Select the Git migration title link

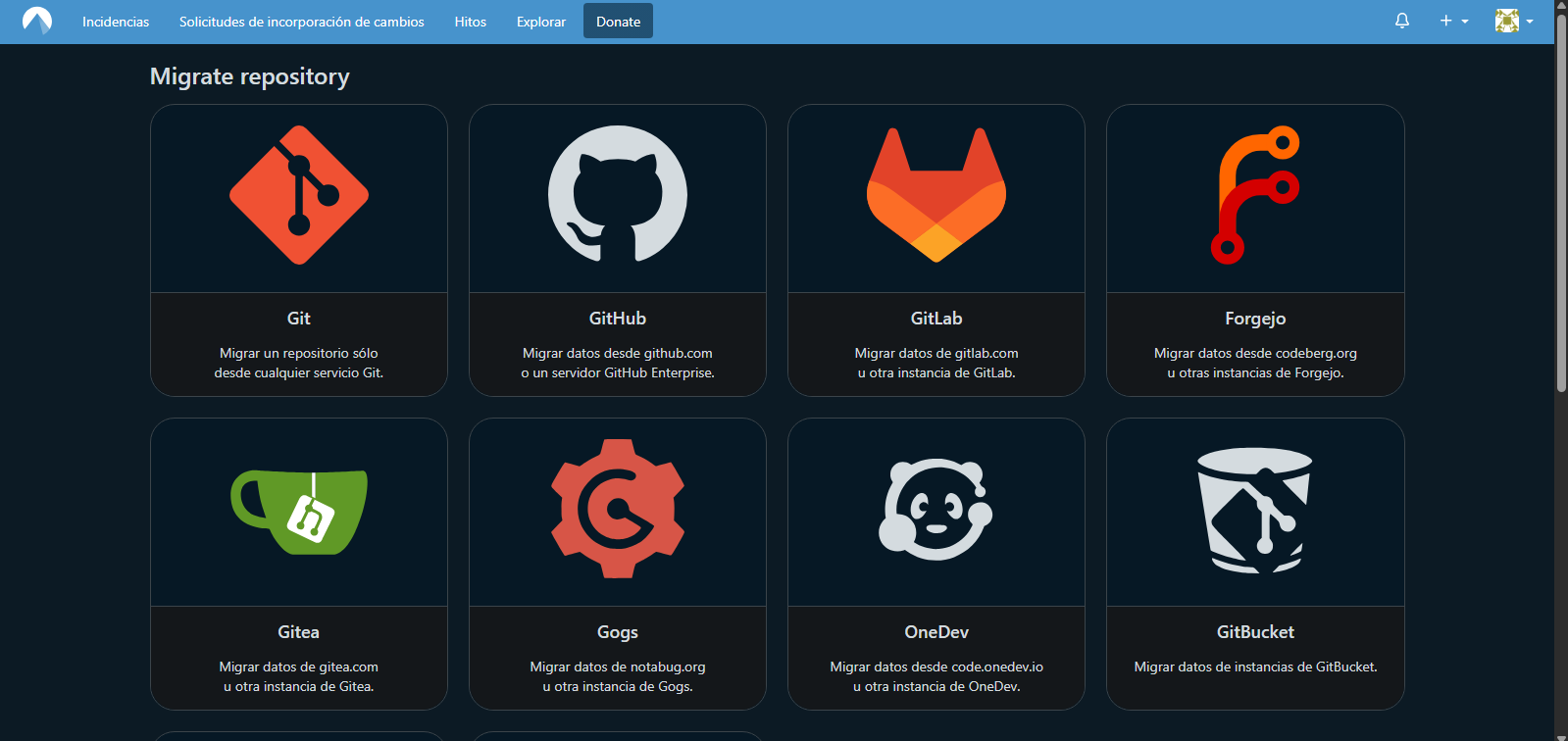299,319
